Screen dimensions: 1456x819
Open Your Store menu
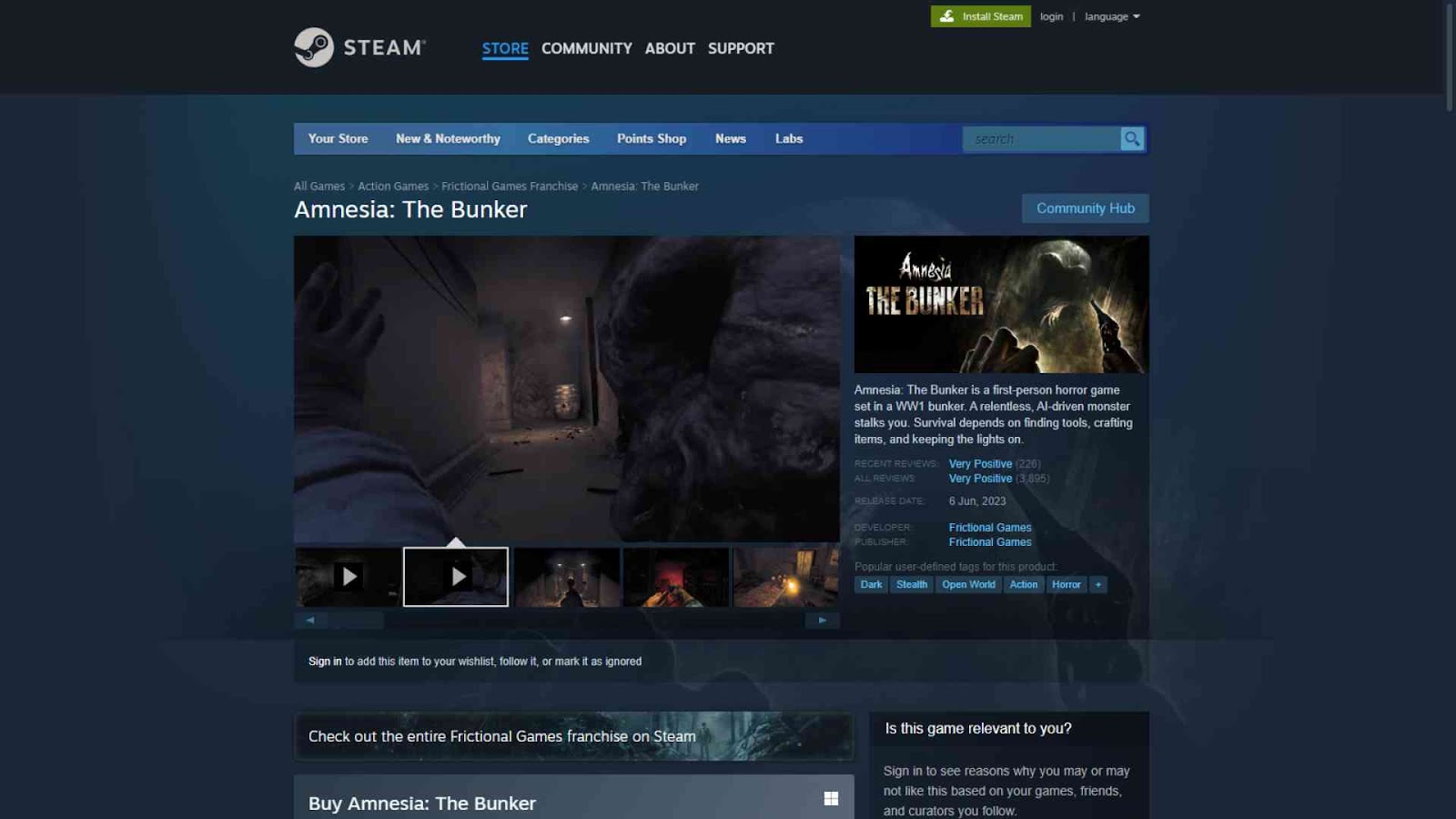(338, 138)
